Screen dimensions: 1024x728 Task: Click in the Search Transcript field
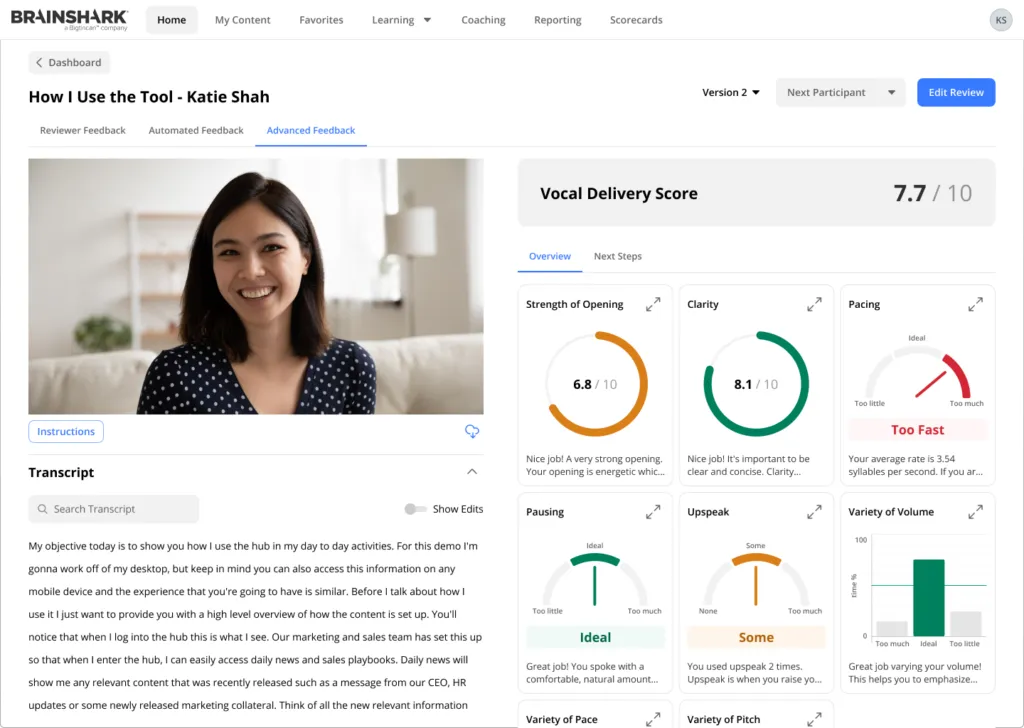(x=114, y=509)
